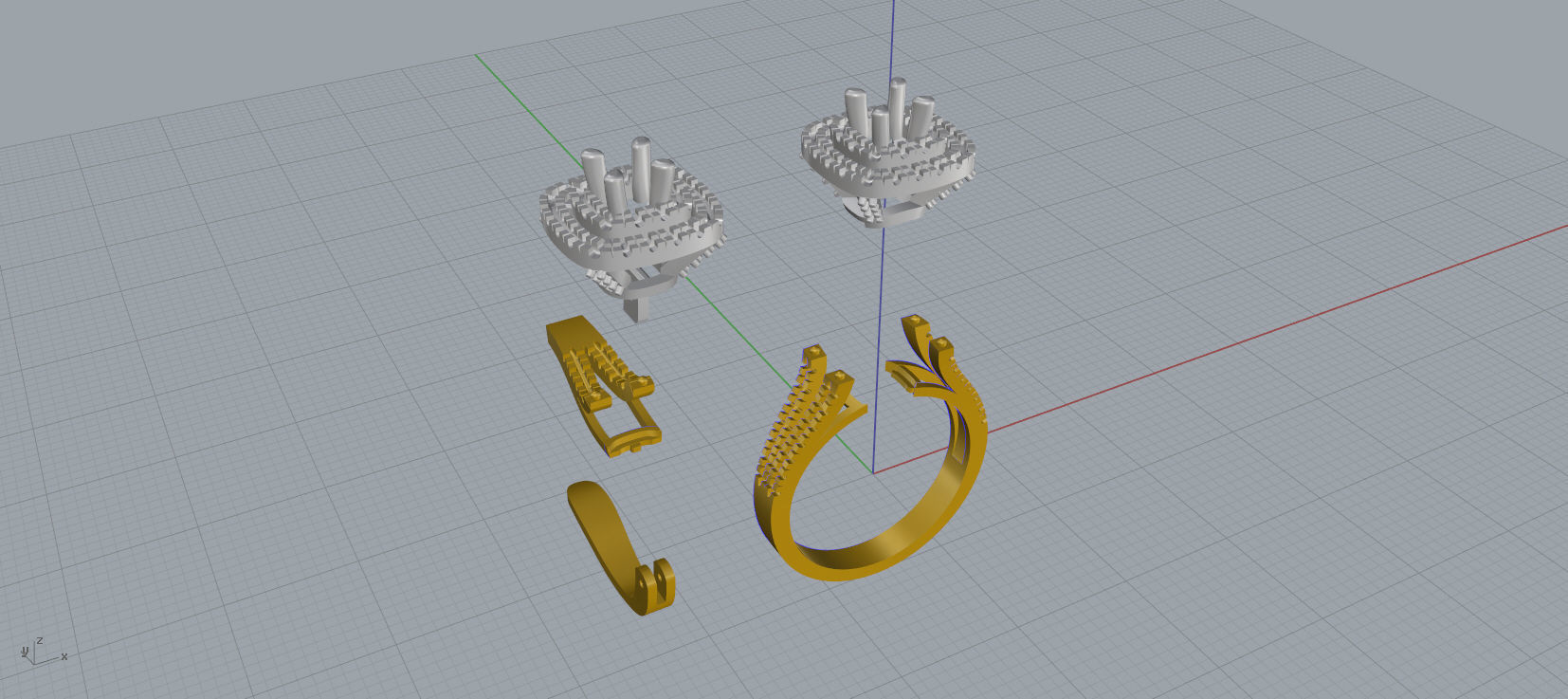Select the curved gold piece with two holes
Screen dimensions: 1568x699
point(621,547)
